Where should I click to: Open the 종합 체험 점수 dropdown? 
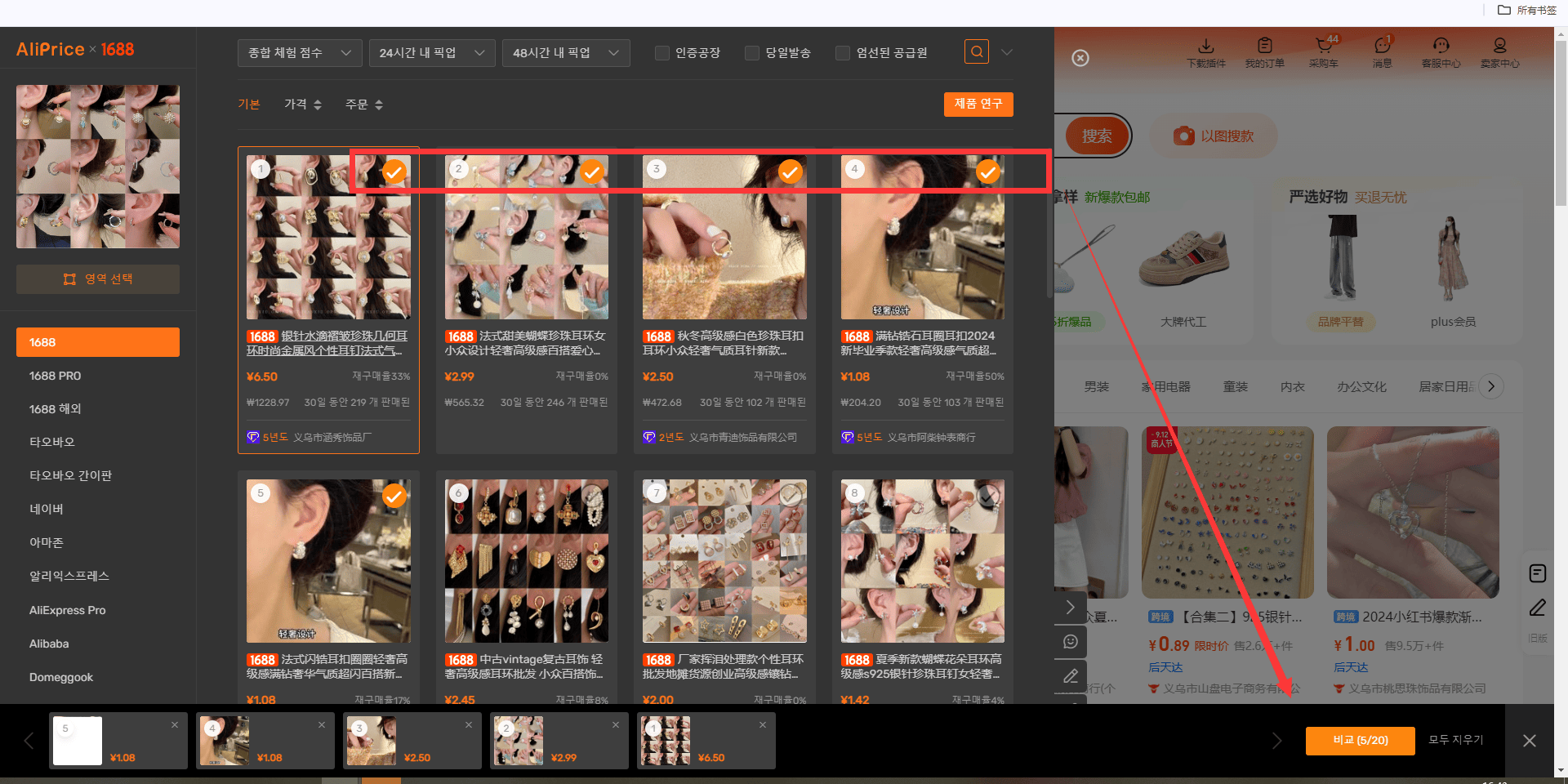pos(300,53)
